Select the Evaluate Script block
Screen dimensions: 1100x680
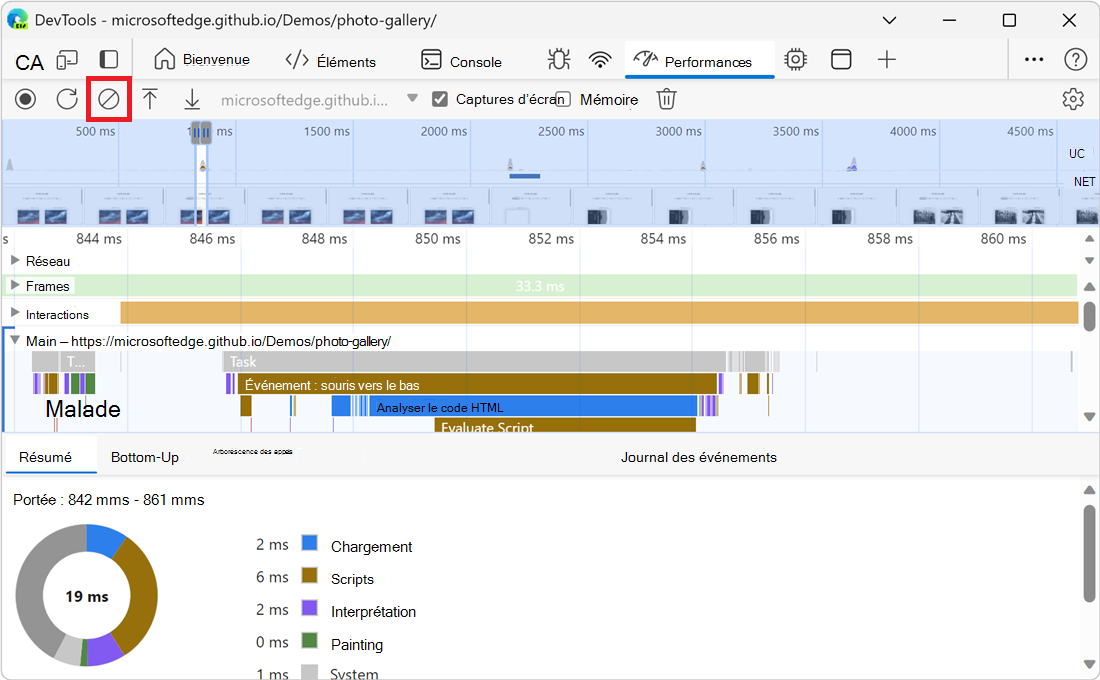click(x=565, y=425)
